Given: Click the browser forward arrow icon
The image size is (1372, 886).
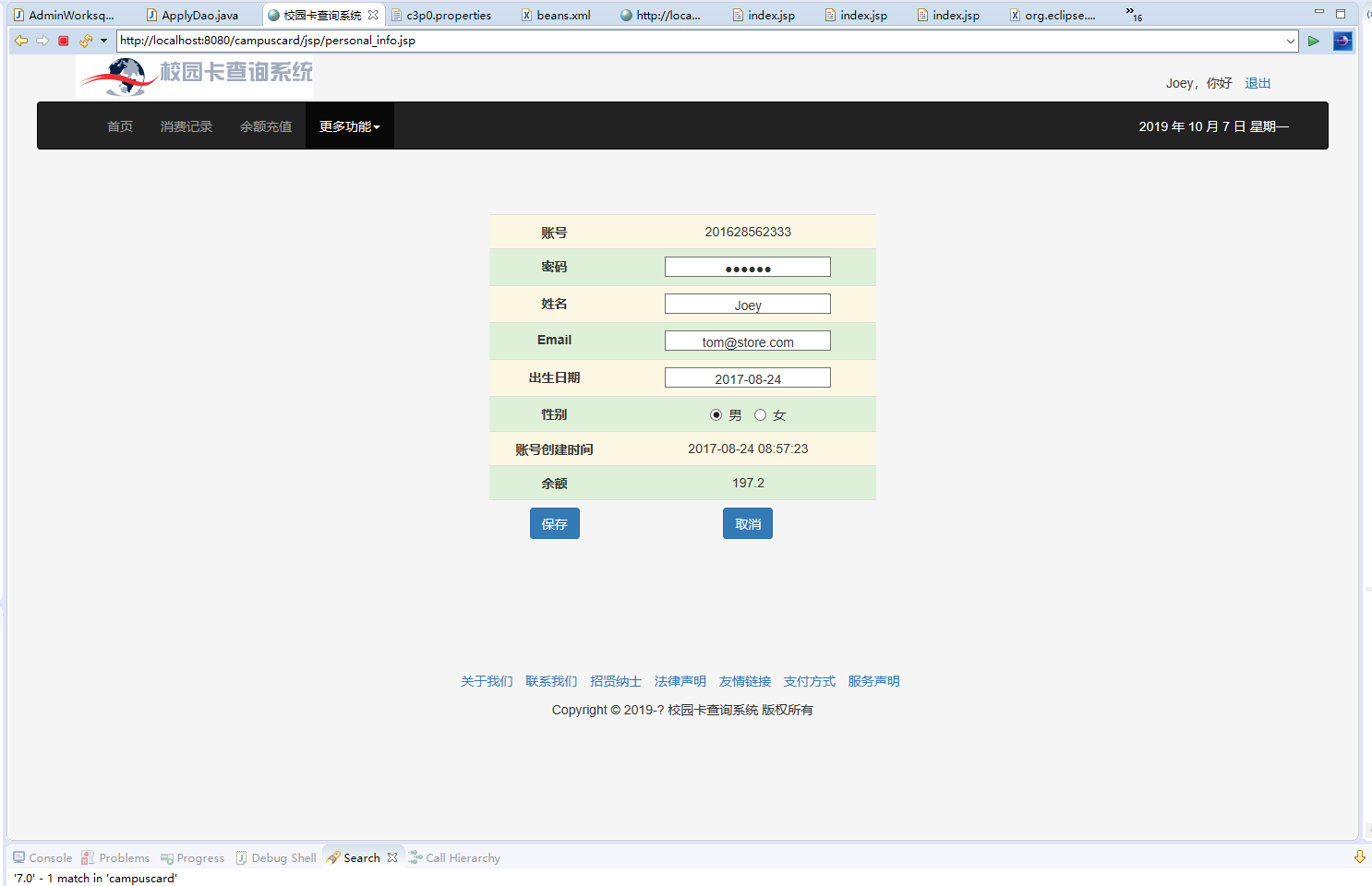Looking at the screenshot, I should (x=42, y=41).
